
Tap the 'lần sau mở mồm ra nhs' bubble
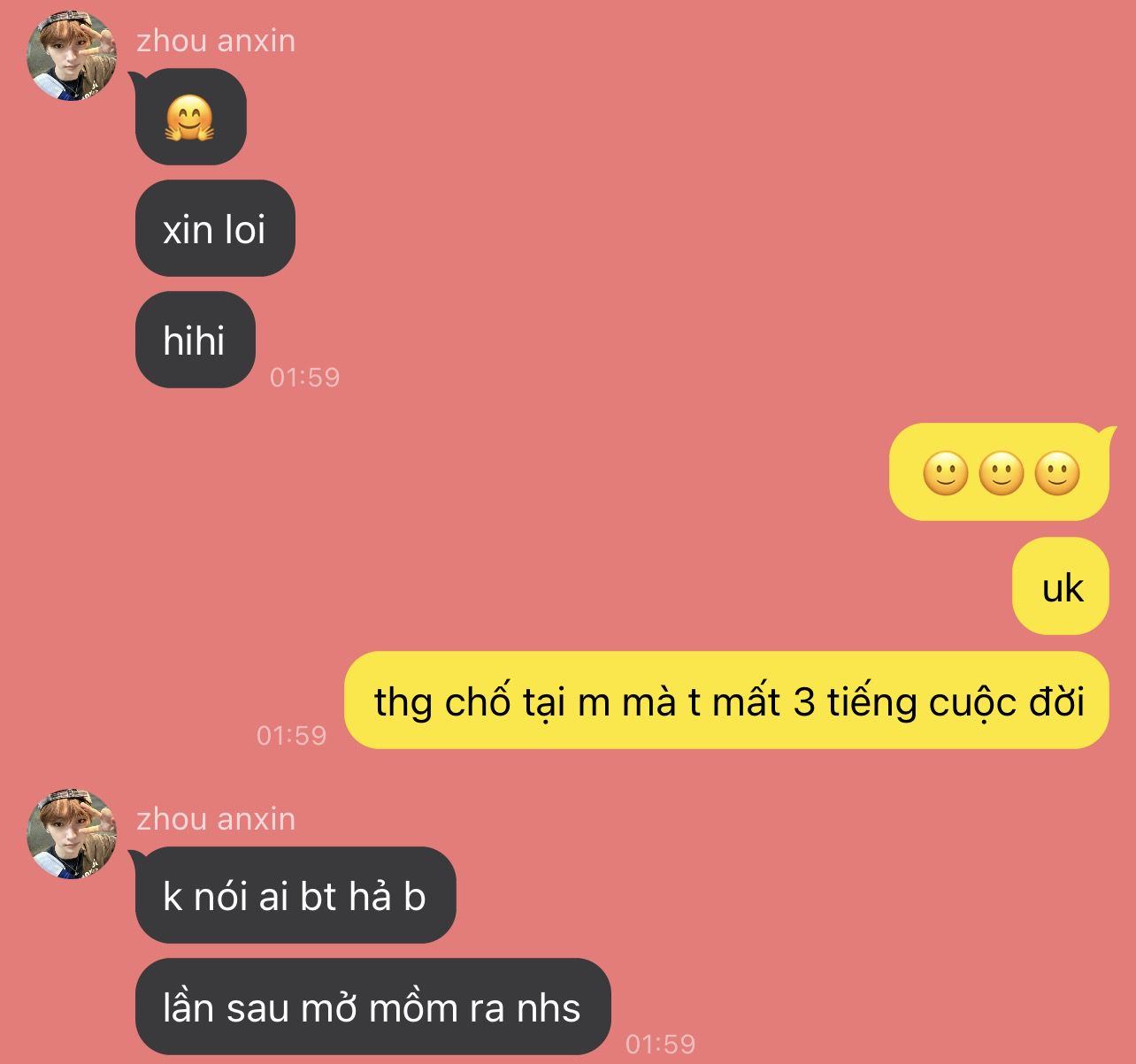[x=372, y=1007]
